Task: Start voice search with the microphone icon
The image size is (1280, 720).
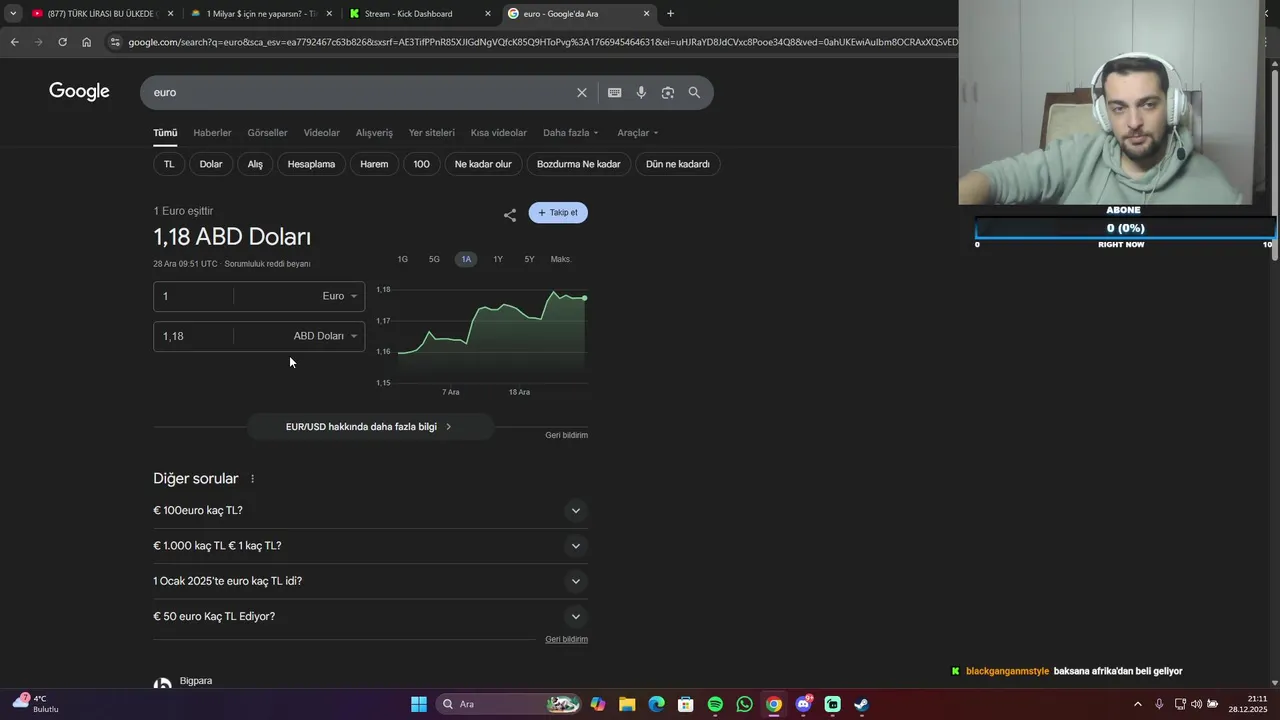Action: click(x=641, y=93)
